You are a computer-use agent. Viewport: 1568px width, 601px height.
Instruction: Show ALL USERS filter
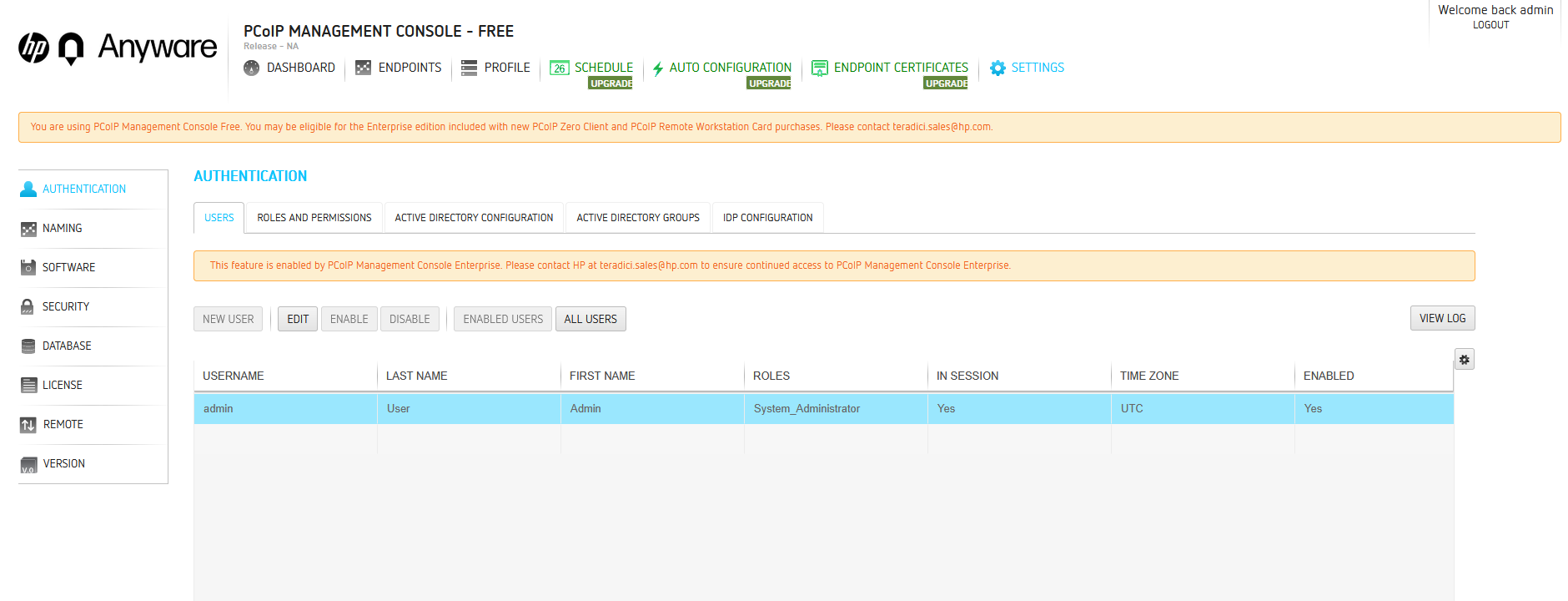tap(591, 319)
